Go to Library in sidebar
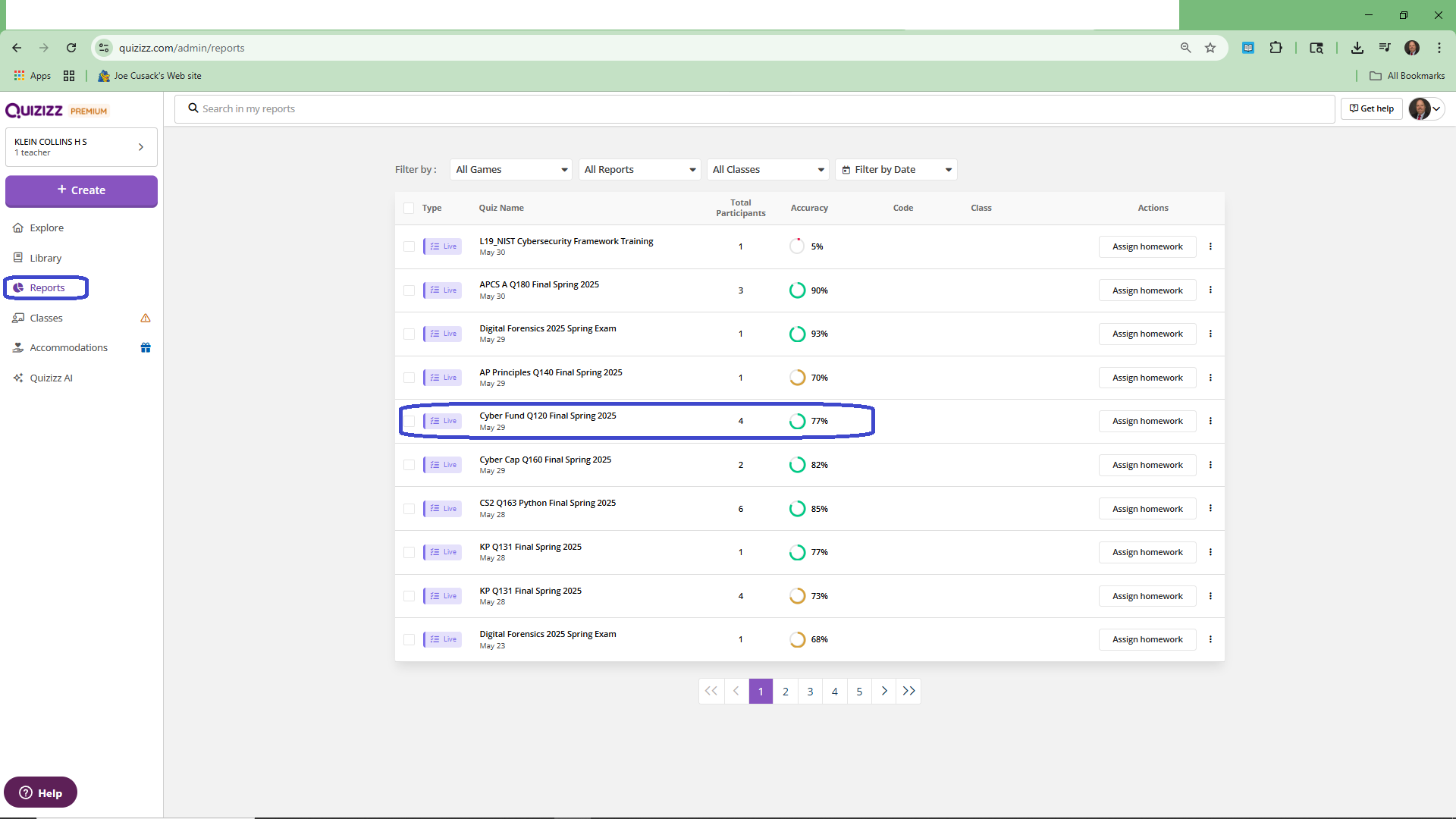1456x819 pixels. point(45,258)
